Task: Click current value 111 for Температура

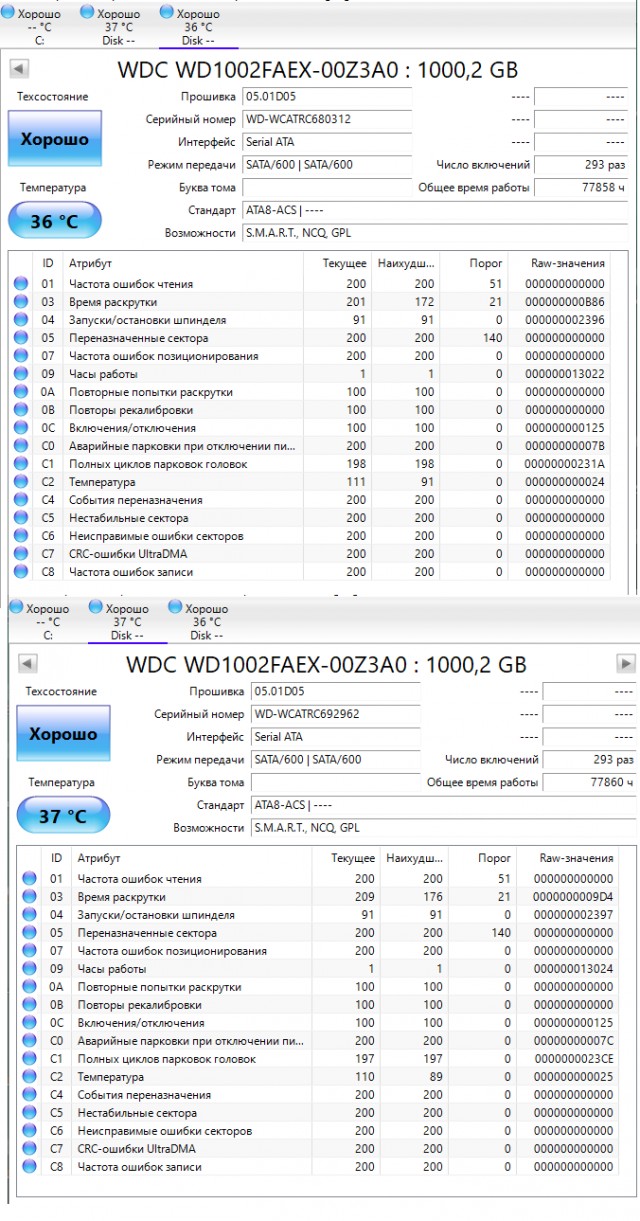Action: tap(356, 482)
